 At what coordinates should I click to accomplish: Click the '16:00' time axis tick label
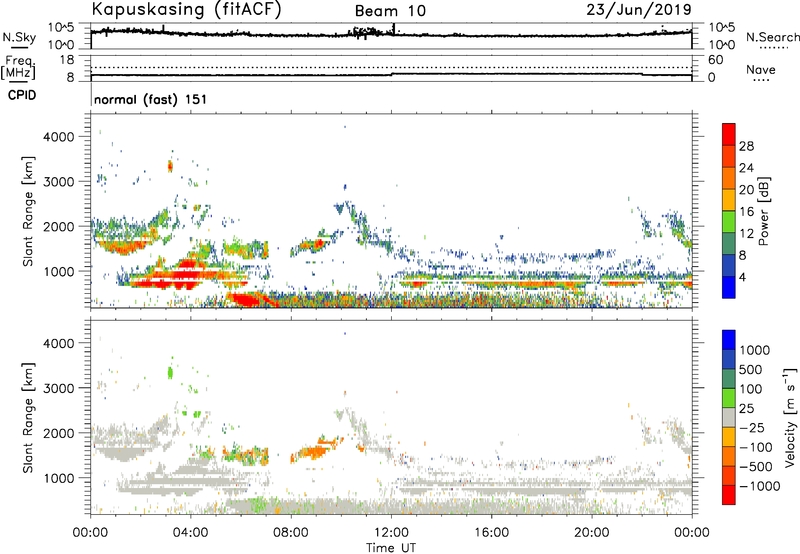(491, 533)
